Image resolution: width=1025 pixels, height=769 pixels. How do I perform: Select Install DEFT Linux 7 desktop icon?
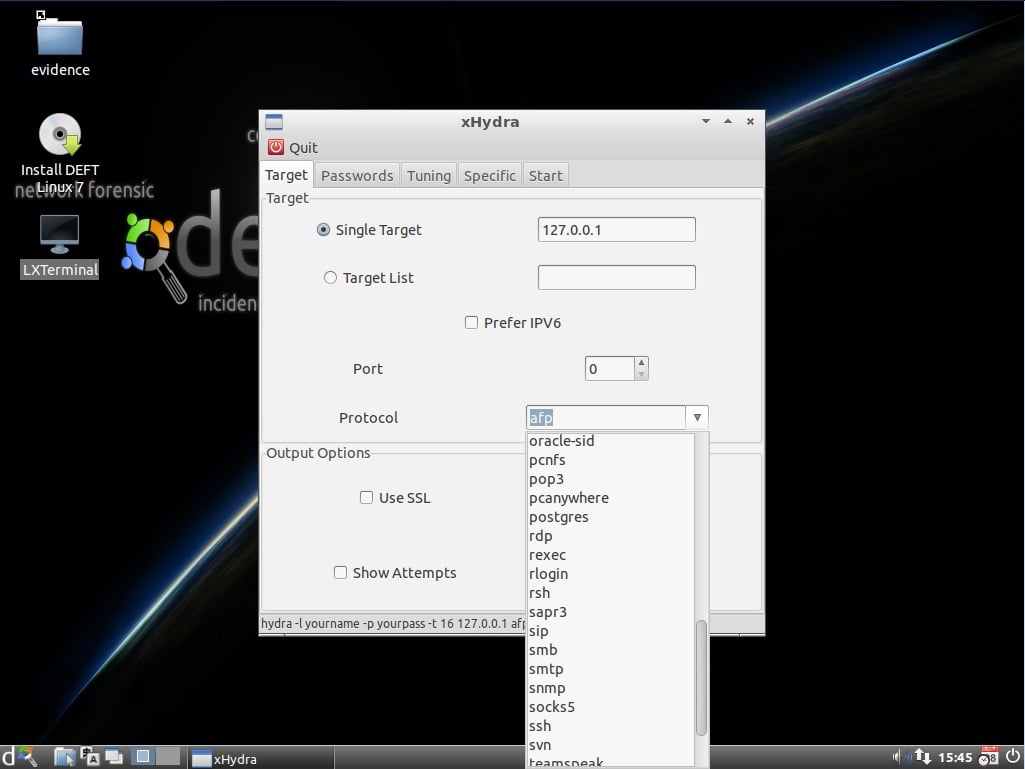(x=59, y=154)
